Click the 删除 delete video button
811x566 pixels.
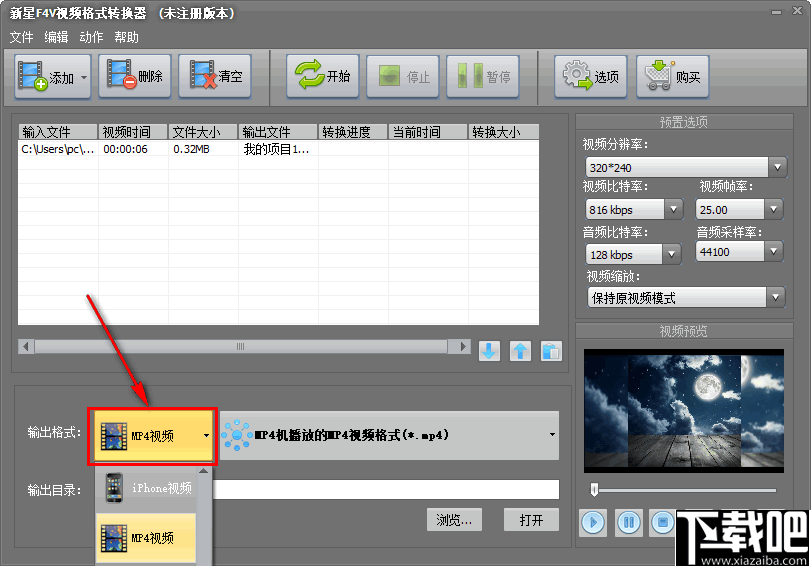click(134, 76)
